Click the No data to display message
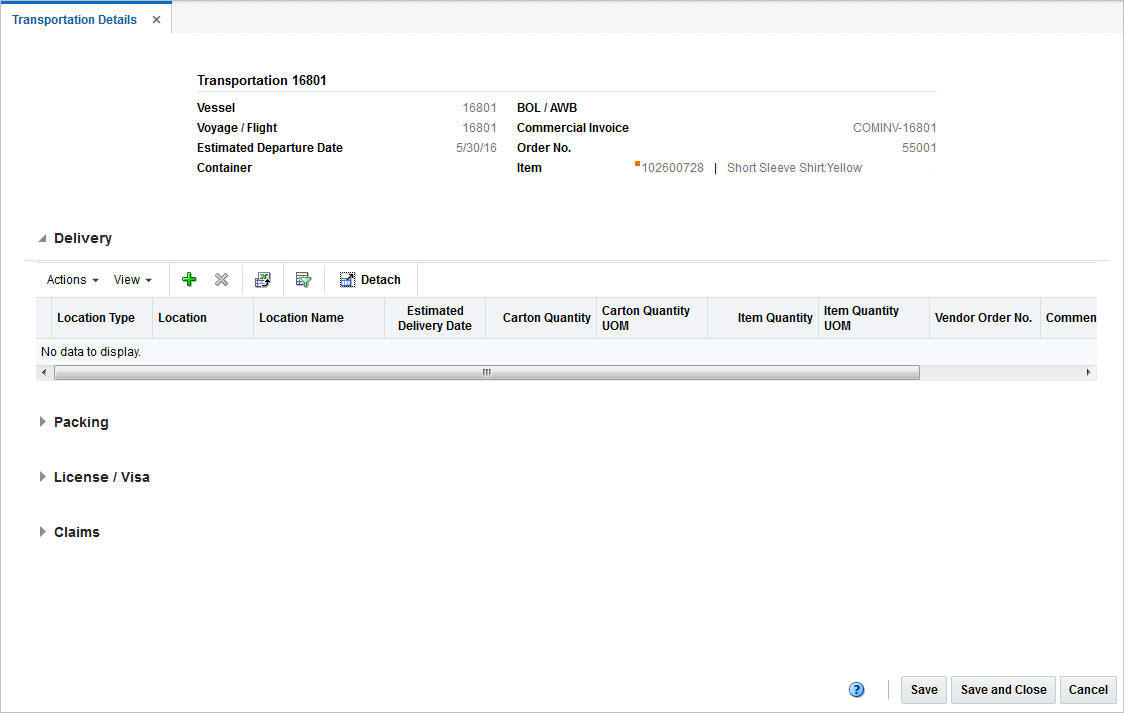1124x713 pixels. pyautogui.click(x=91, y=352)
